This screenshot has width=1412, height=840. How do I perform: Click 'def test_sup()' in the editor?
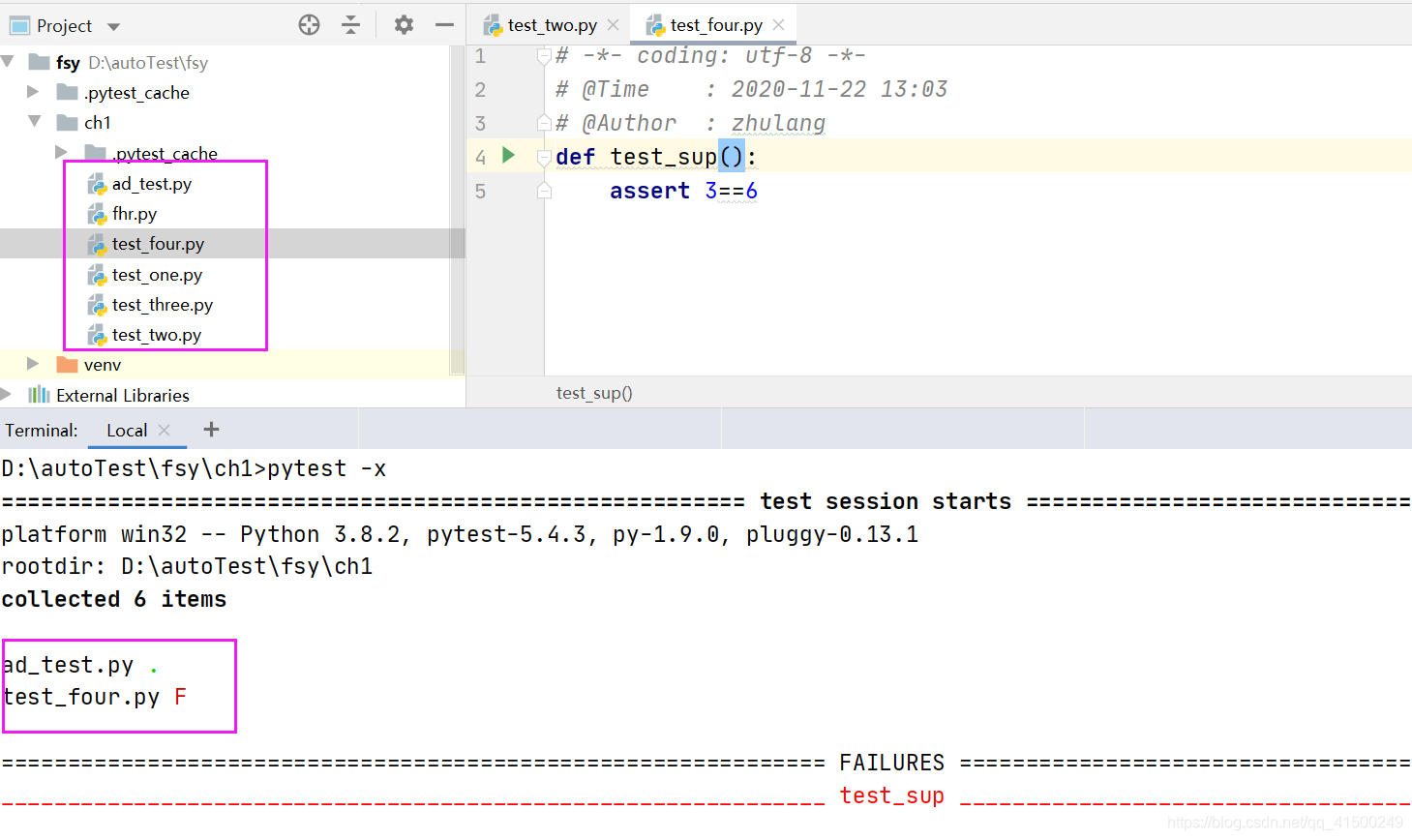[656, 157]
